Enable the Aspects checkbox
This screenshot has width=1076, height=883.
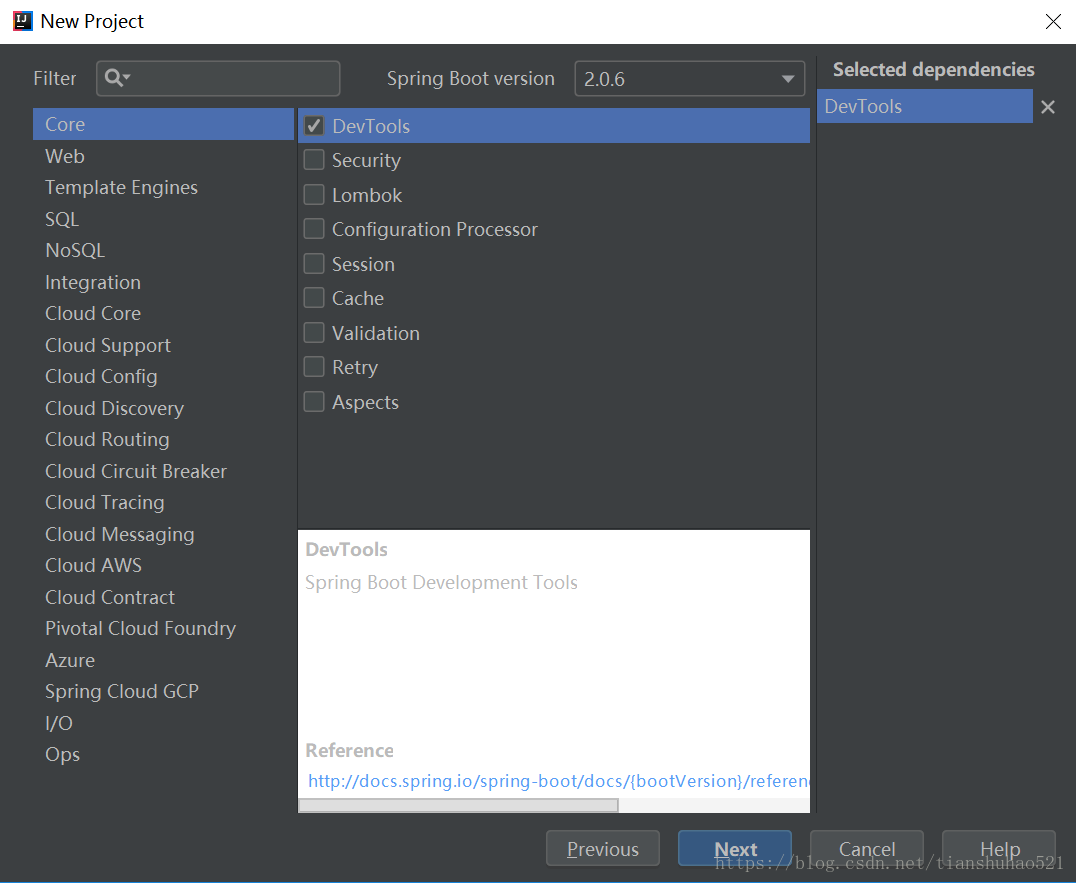[314, 402]
